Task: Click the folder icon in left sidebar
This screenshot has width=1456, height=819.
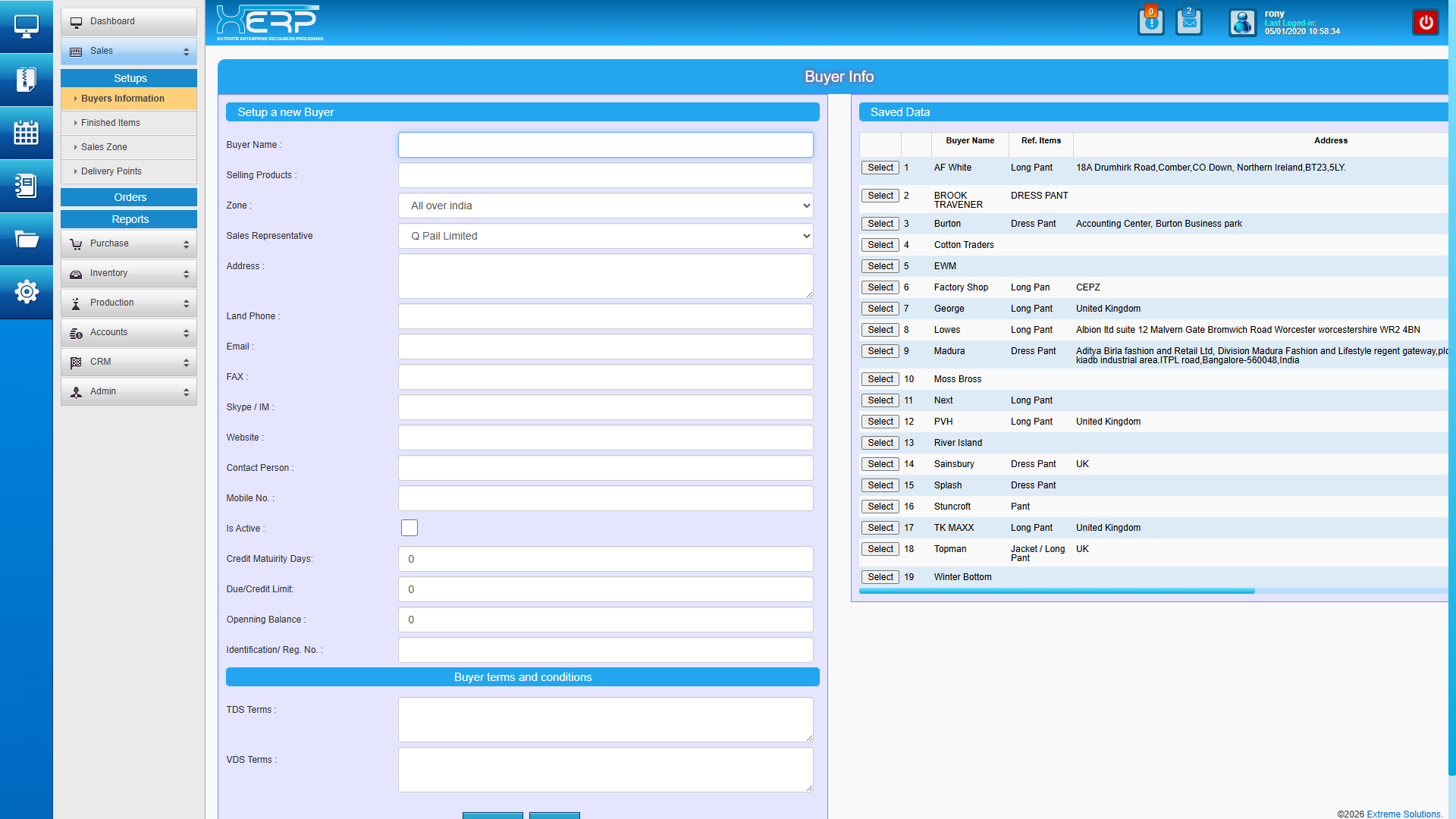Action: pyautogui.click(x=26, y=240)
